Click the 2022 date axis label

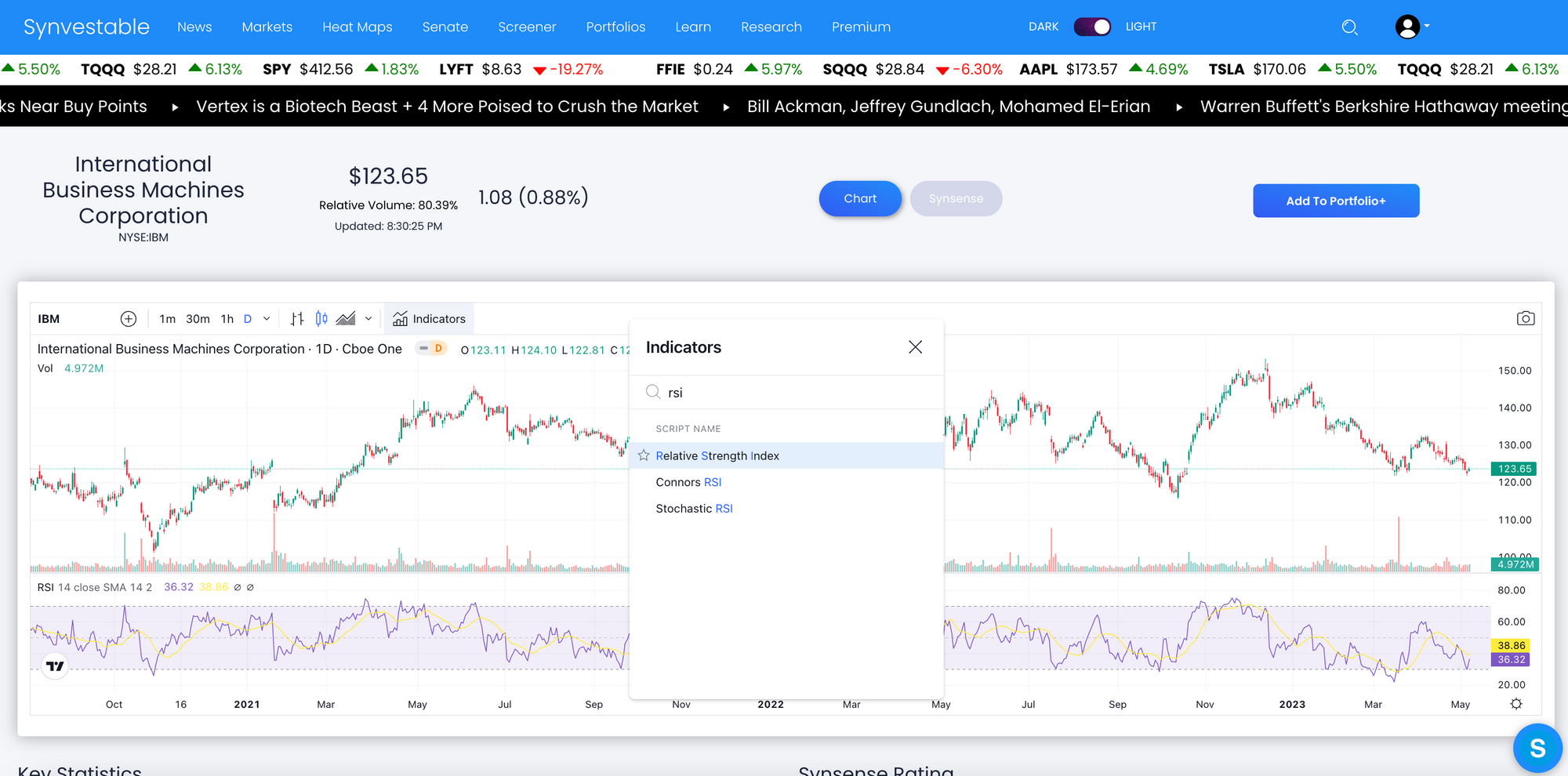tap(771, 705)
